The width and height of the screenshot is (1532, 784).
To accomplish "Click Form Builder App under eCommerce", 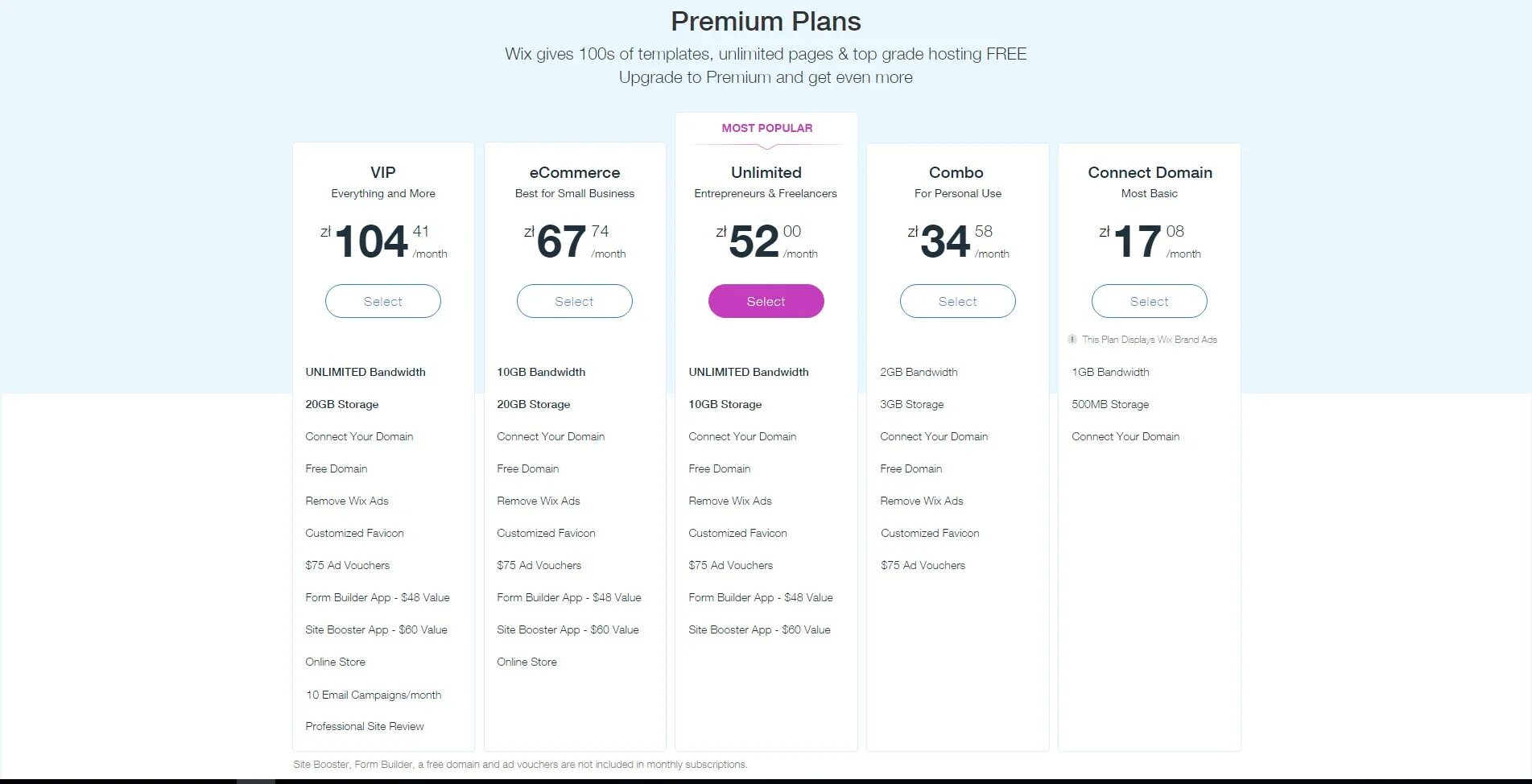I will coord(569,597).
